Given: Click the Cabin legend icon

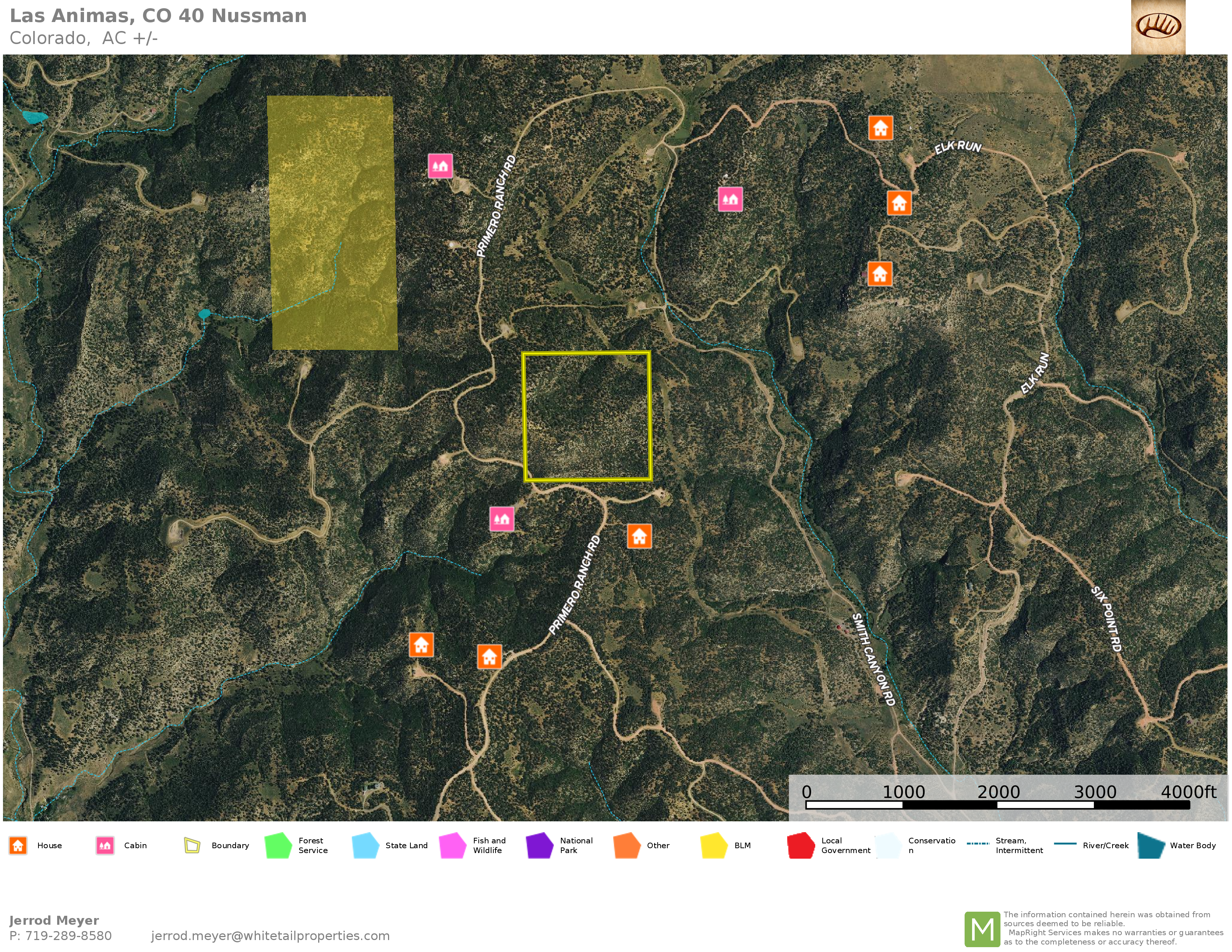Looking at the screenshot, I should point(105,845).
